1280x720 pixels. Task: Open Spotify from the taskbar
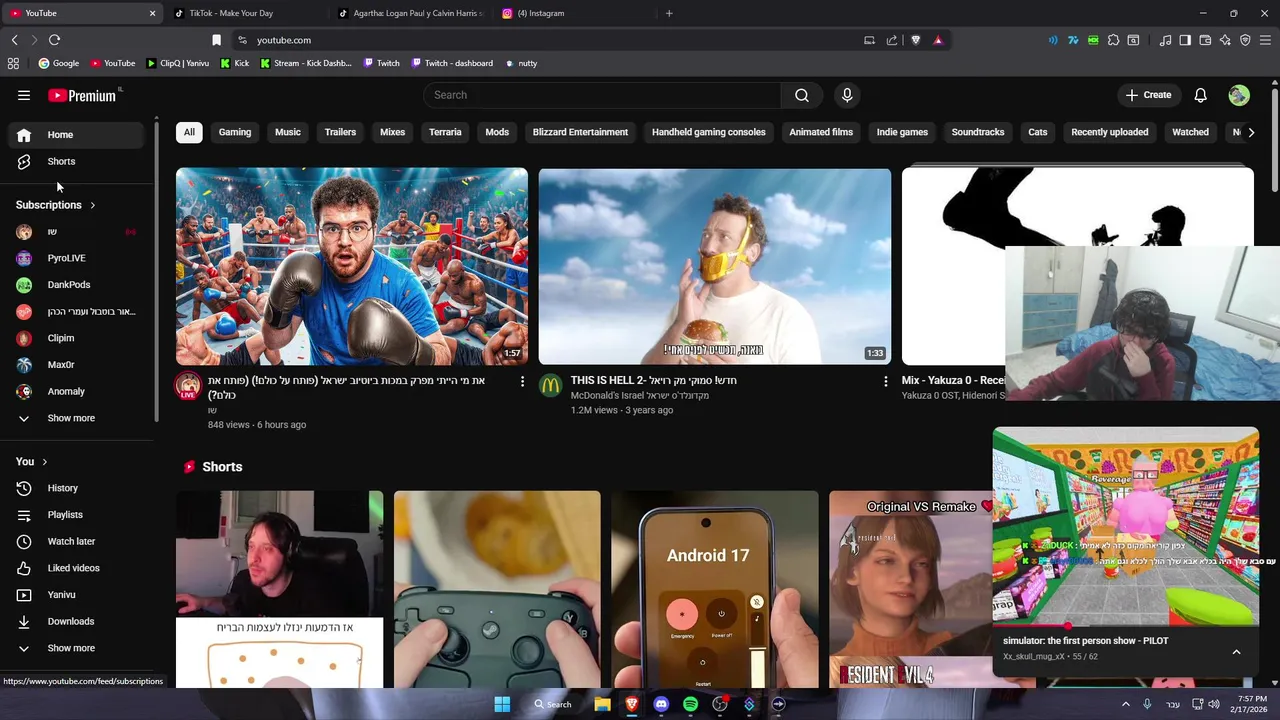(690, 704)
